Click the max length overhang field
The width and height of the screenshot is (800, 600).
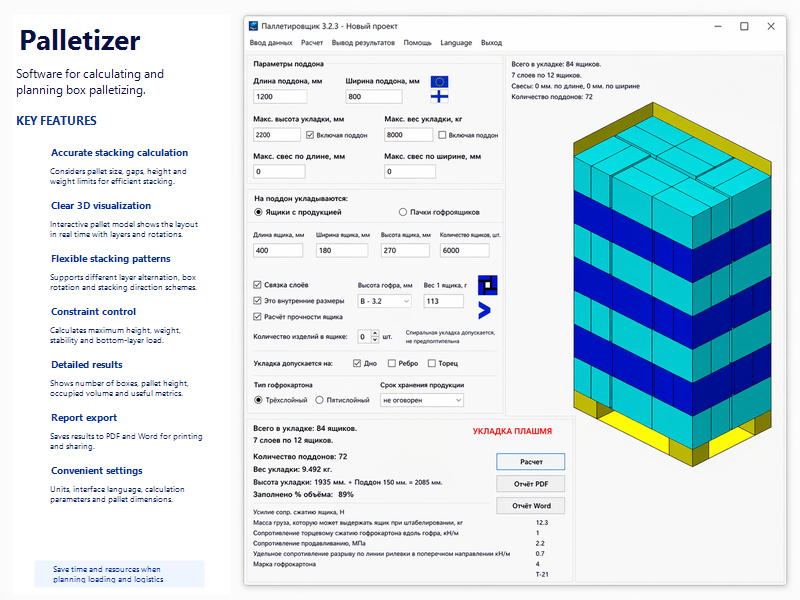[x=280, y=171]
